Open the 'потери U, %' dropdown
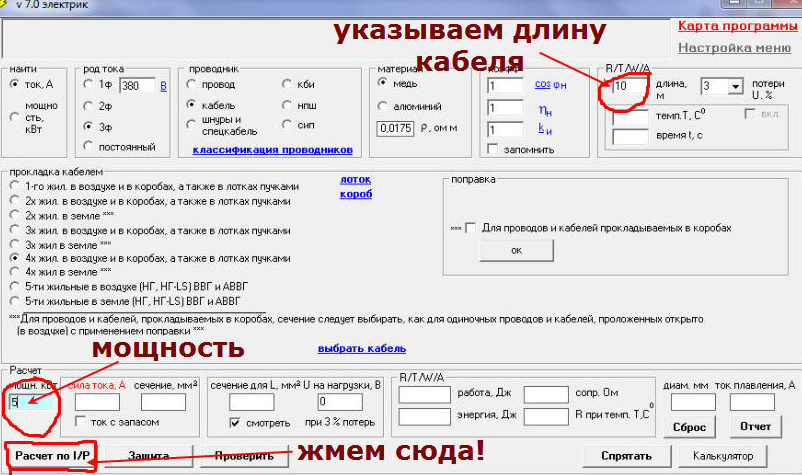The width and height of the screenshot is (802, 475). coord(736,86)
